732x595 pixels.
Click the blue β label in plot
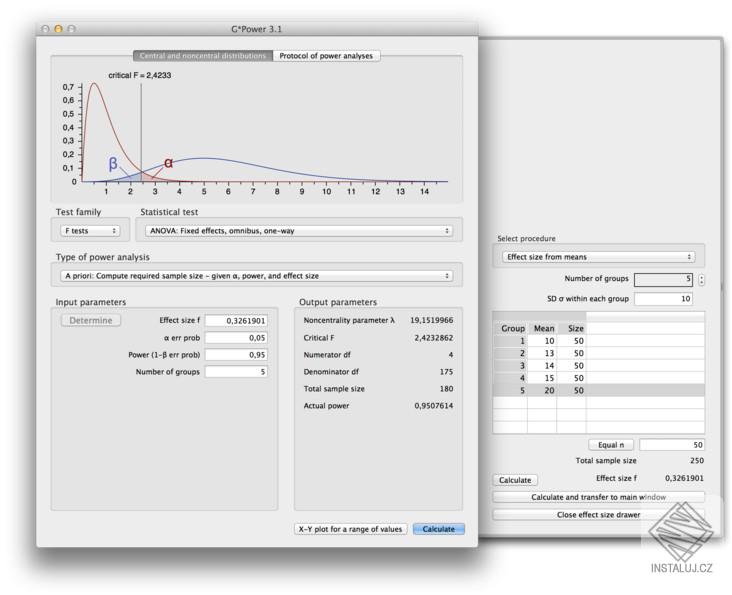(113, 164)
